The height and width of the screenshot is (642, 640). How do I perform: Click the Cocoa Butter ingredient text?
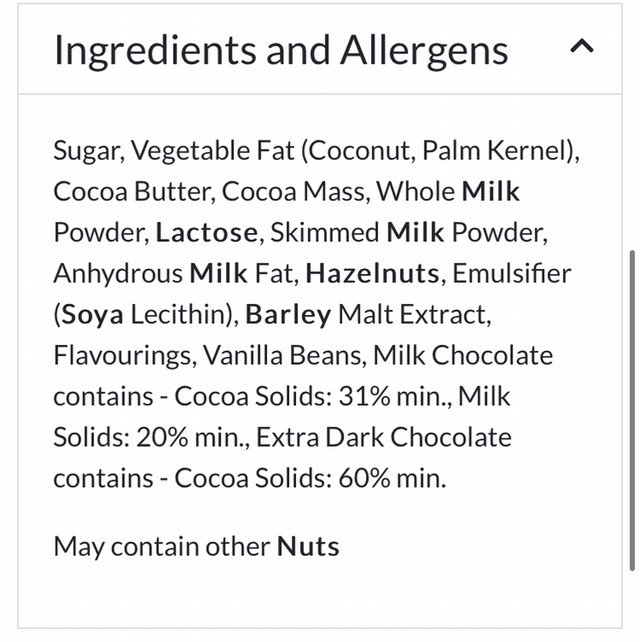[132, 191]
